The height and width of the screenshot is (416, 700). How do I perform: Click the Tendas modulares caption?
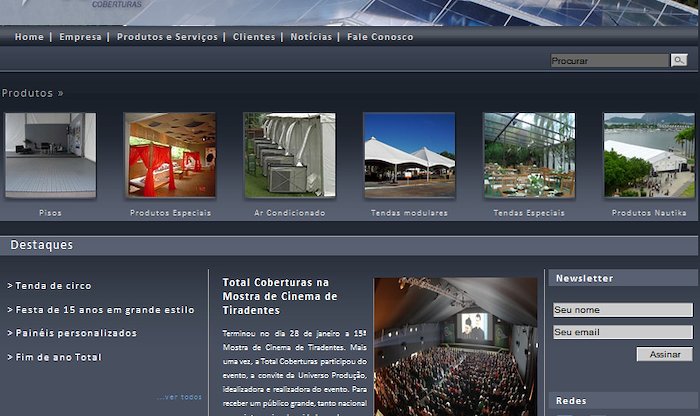[409, 213]
